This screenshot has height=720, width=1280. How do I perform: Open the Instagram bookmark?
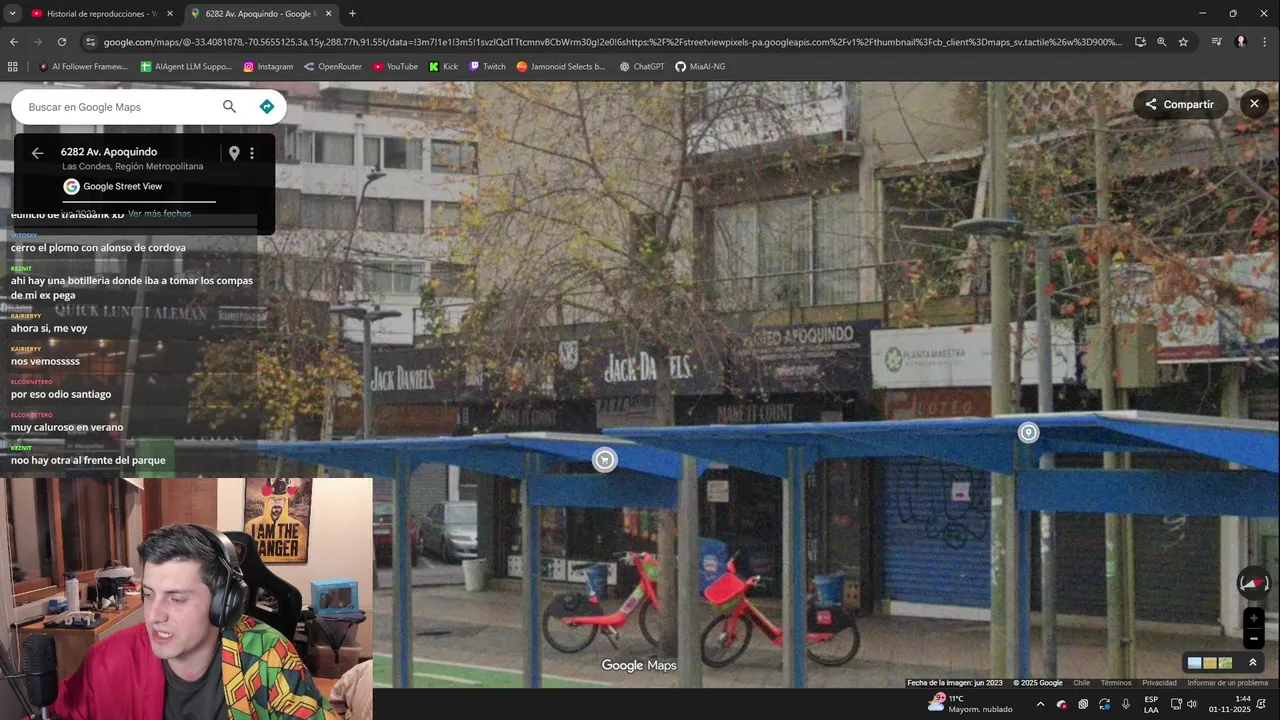(268, 67)
